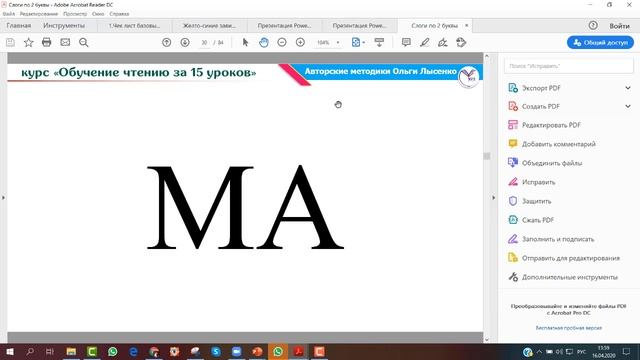Zoom in with the plus icon

tap(300, 42)
